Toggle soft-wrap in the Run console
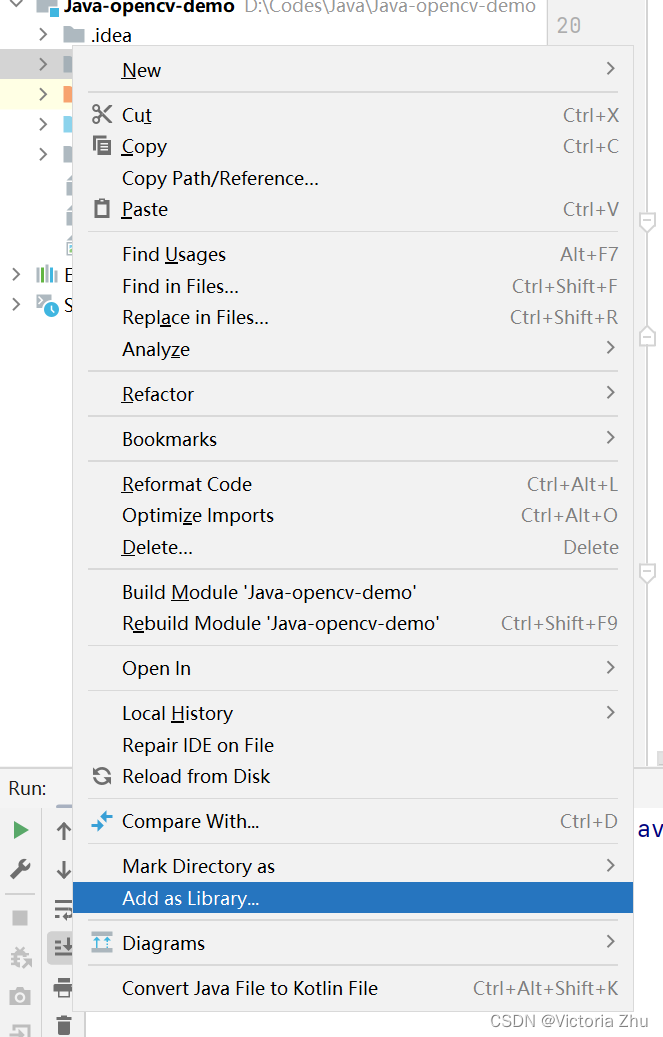The image size is (663, 1037). pos(63,908)
